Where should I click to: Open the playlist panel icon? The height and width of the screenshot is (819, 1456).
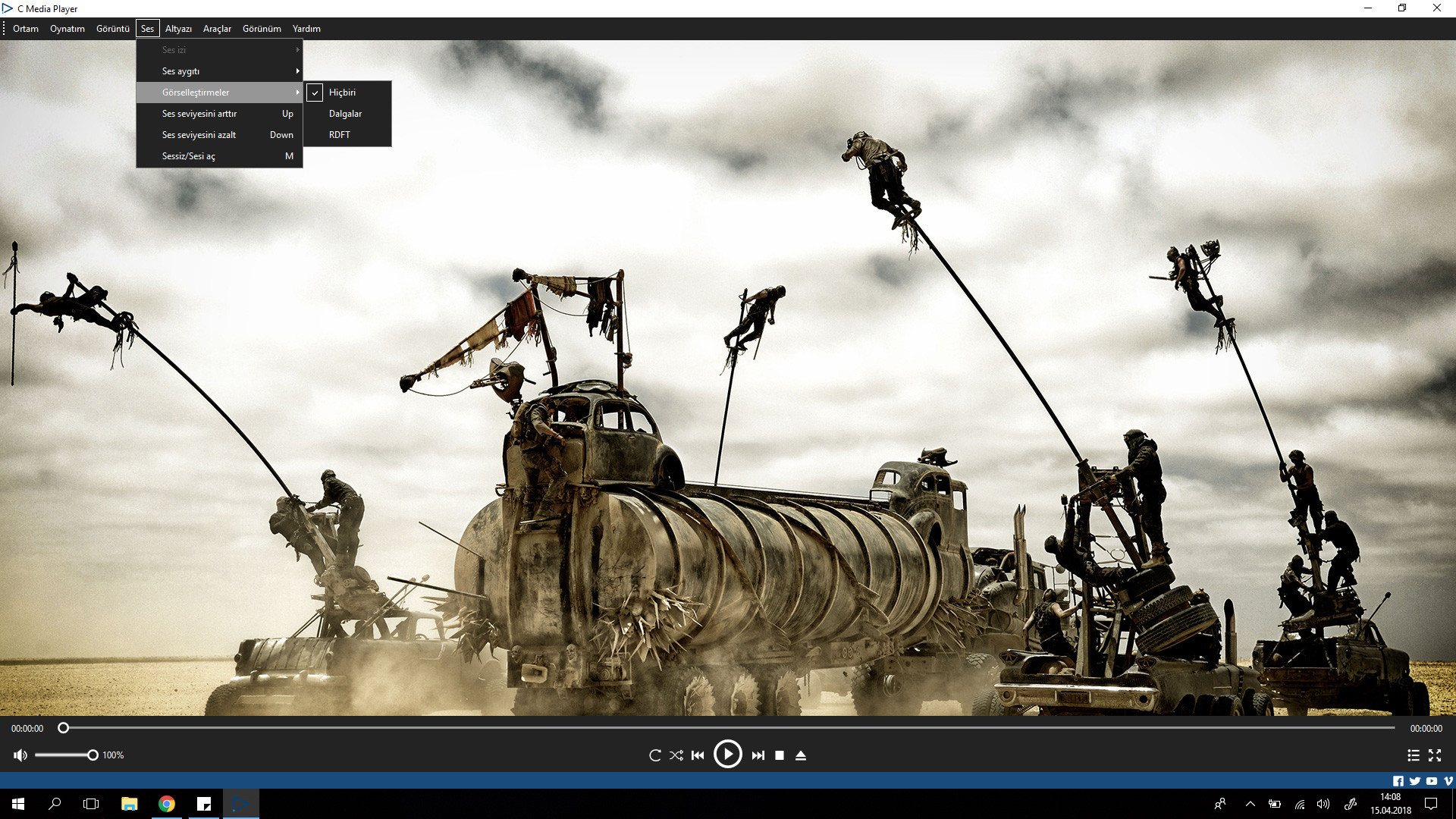point(1414,755)
